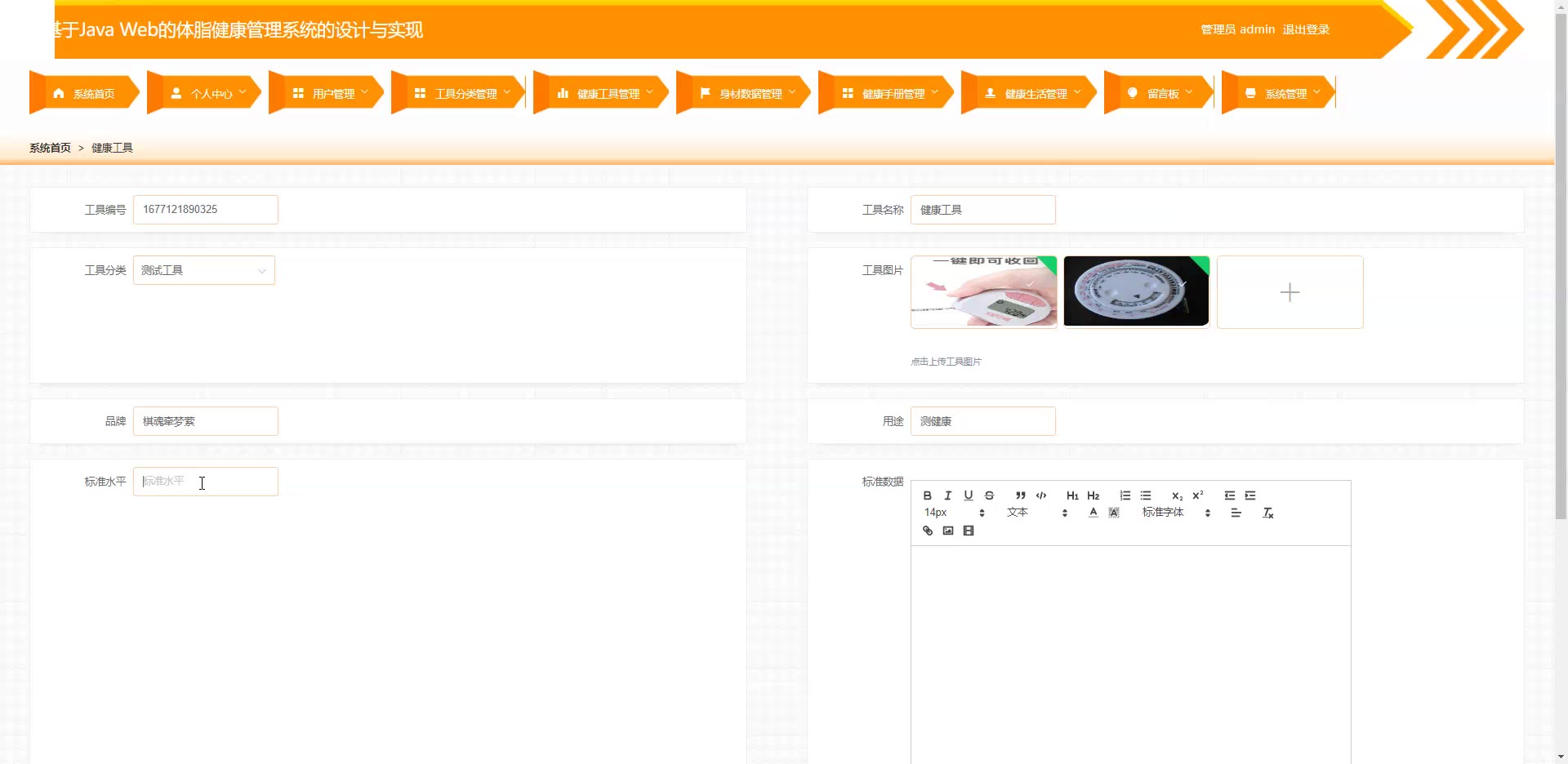
Task: Open the 用户管理 menu
Action: pos(327,94)
